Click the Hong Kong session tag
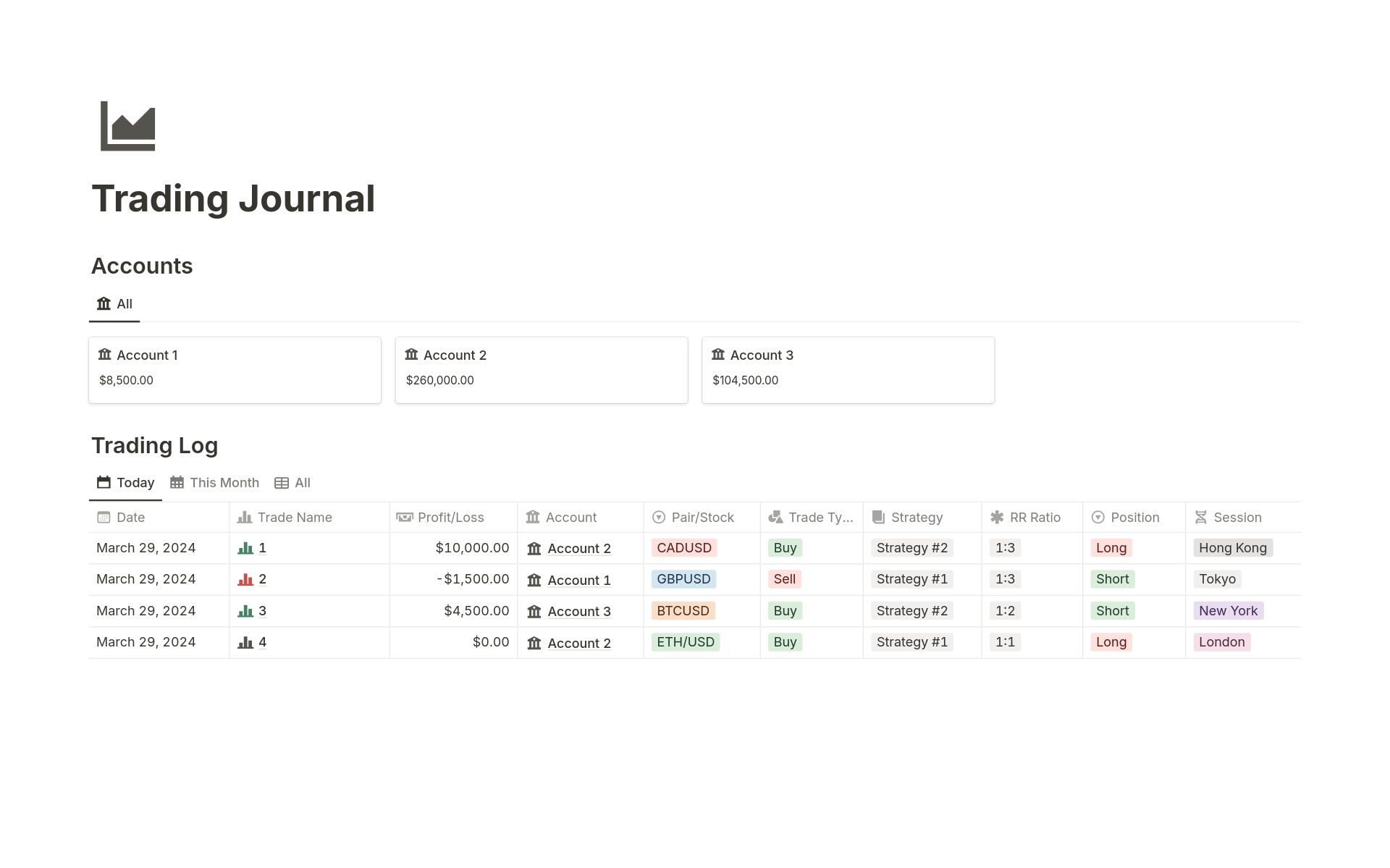The height and width of the screenshot is (868, 1390). tap(1232, 547)
